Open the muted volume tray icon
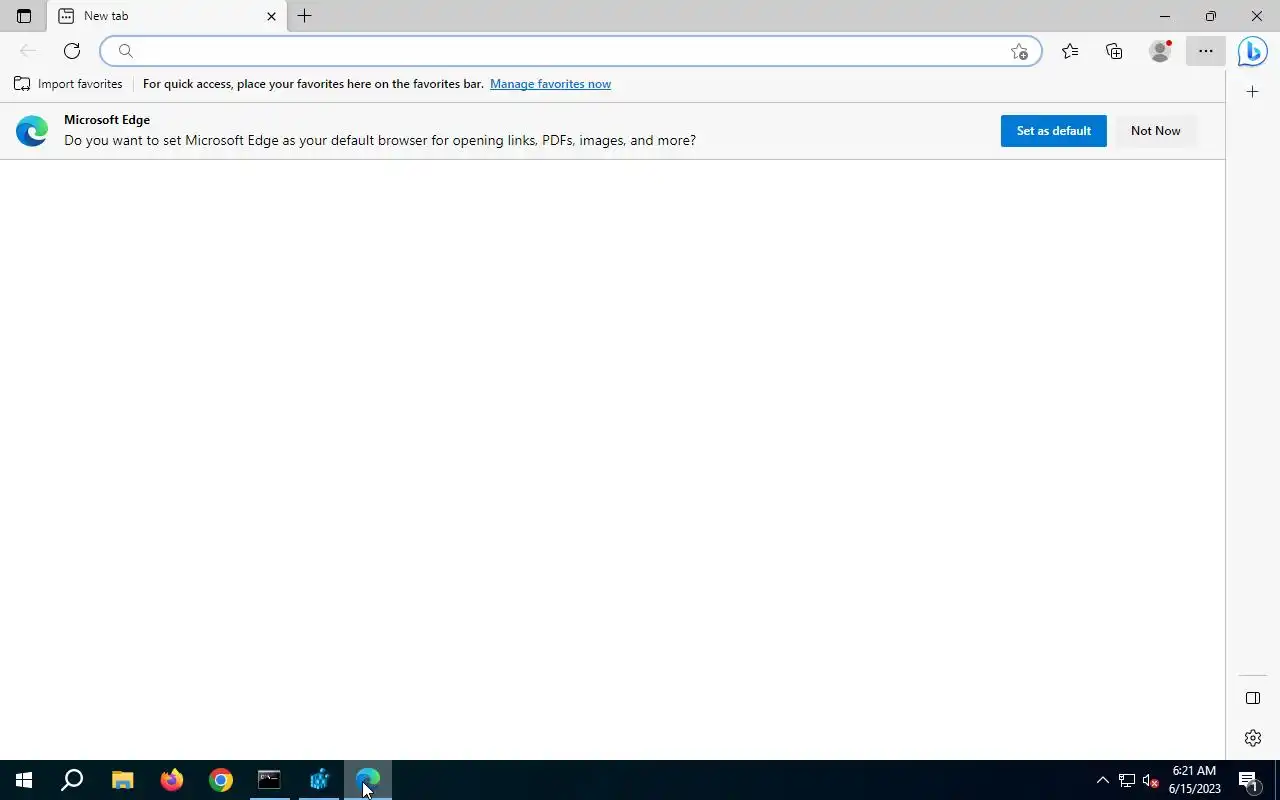1280x800 pixels. coord(1151,780)
